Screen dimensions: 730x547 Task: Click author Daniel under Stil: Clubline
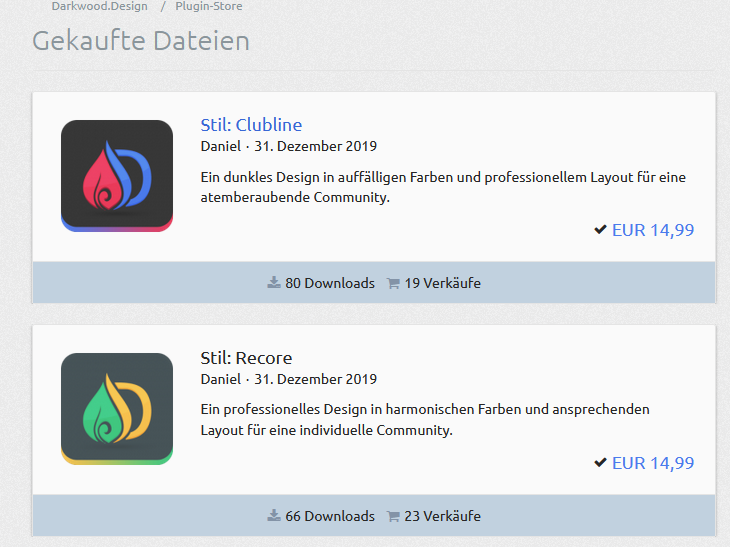coord(220,146)
